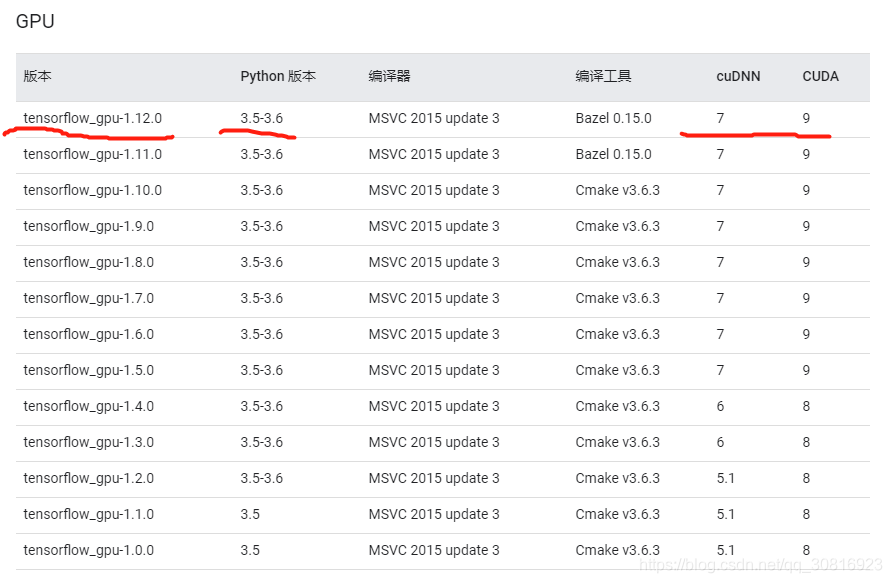892x583 pixels.
Task: Click the tensorflow_gpu-1.0.0 version cell
Action: (89, 550)
